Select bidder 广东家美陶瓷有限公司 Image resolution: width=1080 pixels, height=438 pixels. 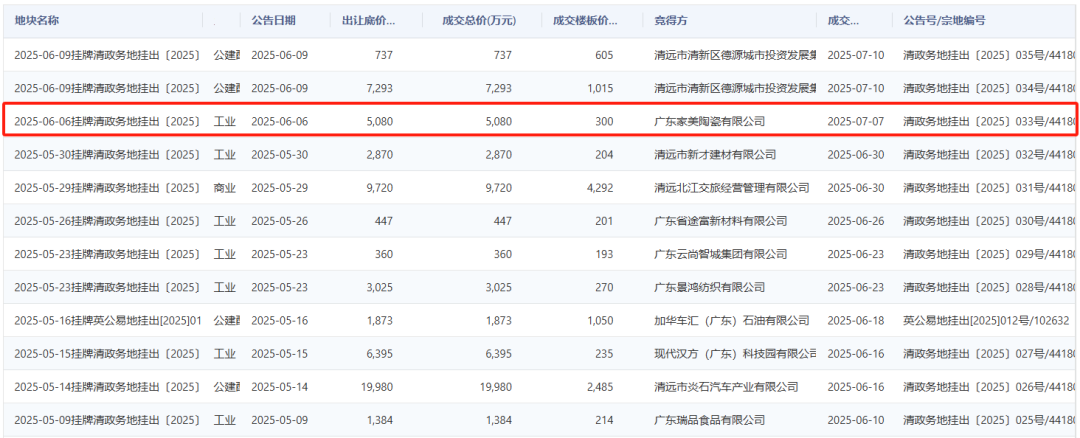click(x=709, y=121)
